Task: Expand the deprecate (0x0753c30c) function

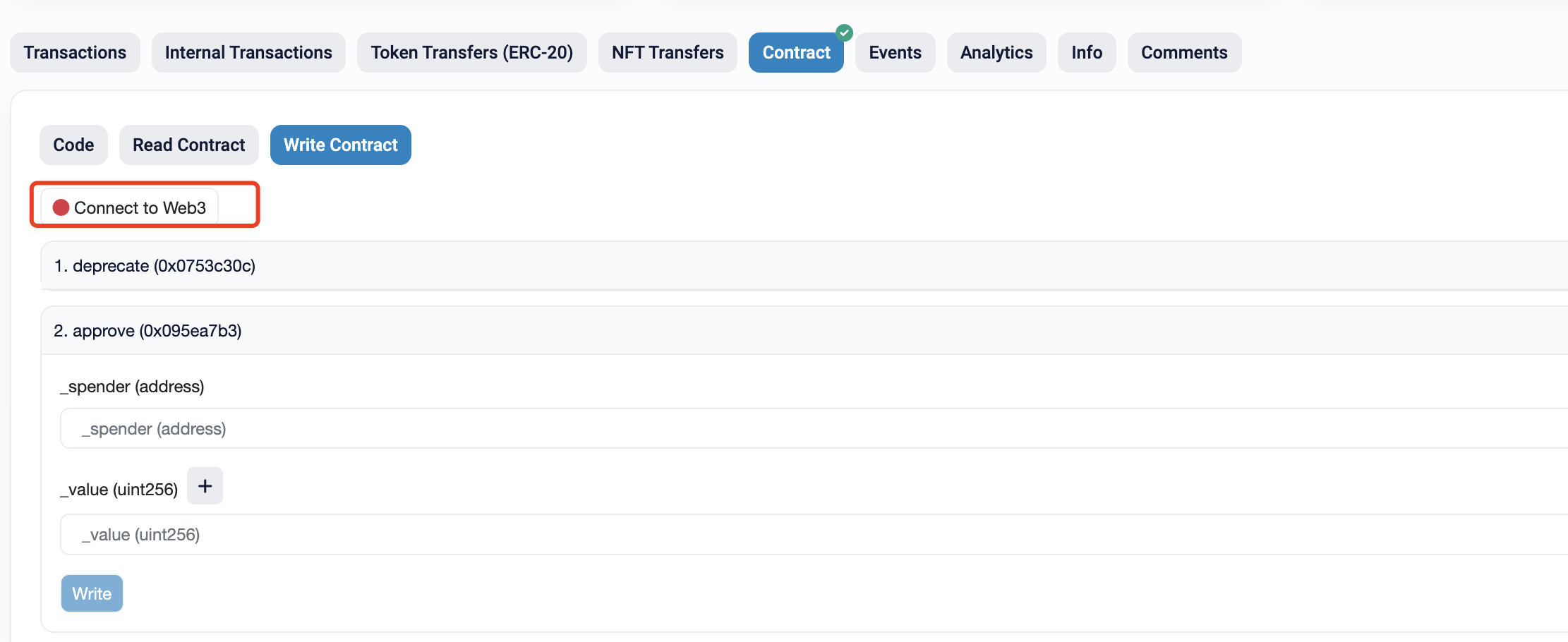Action: point(155,266)
